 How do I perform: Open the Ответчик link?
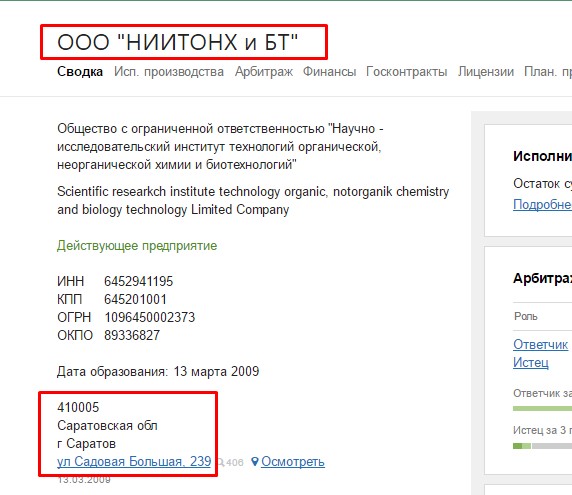pyautogui.click(x=541, y=344)
